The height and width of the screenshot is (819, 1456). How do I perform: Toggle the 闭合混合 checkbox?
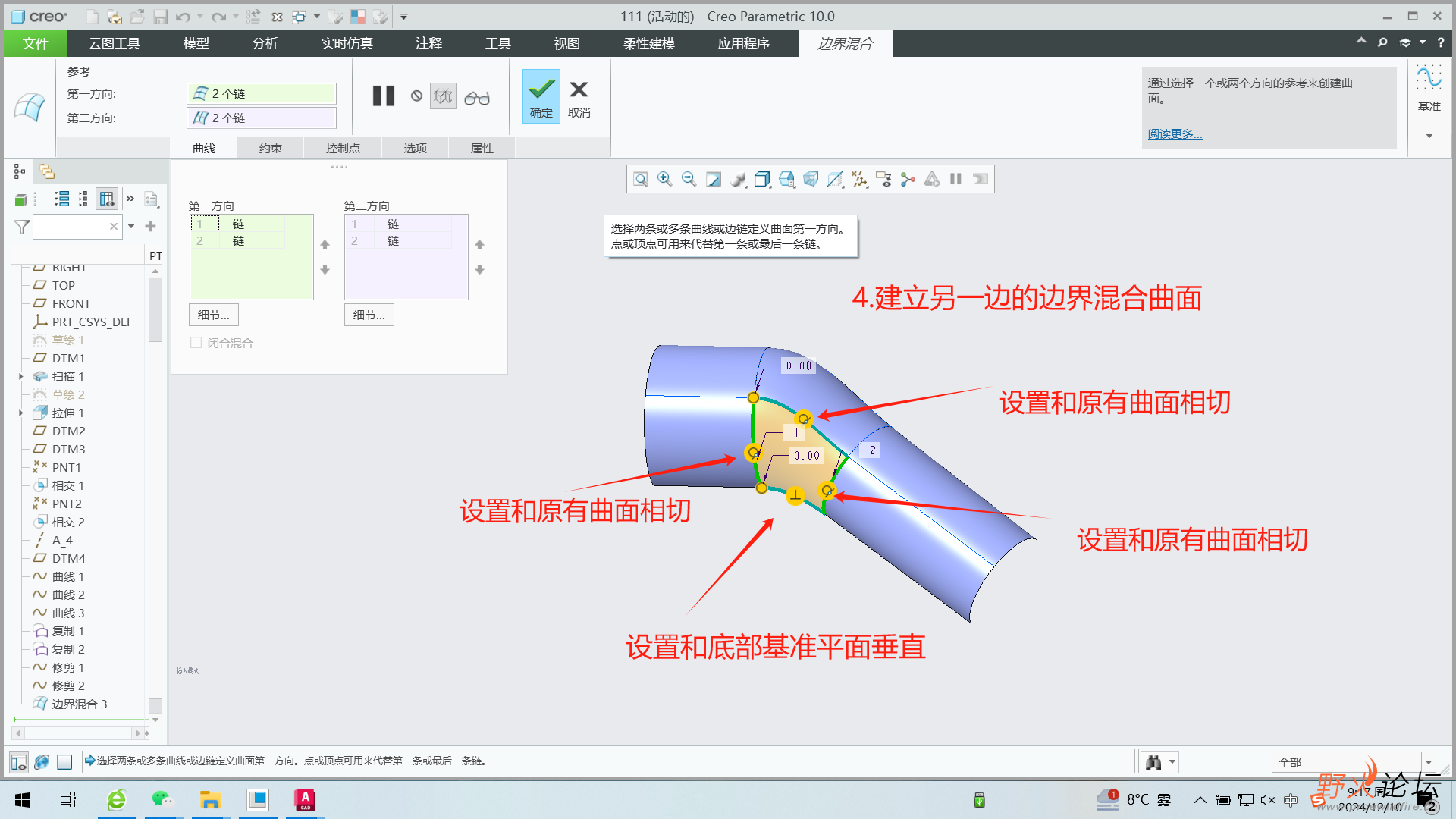[196, 343]
